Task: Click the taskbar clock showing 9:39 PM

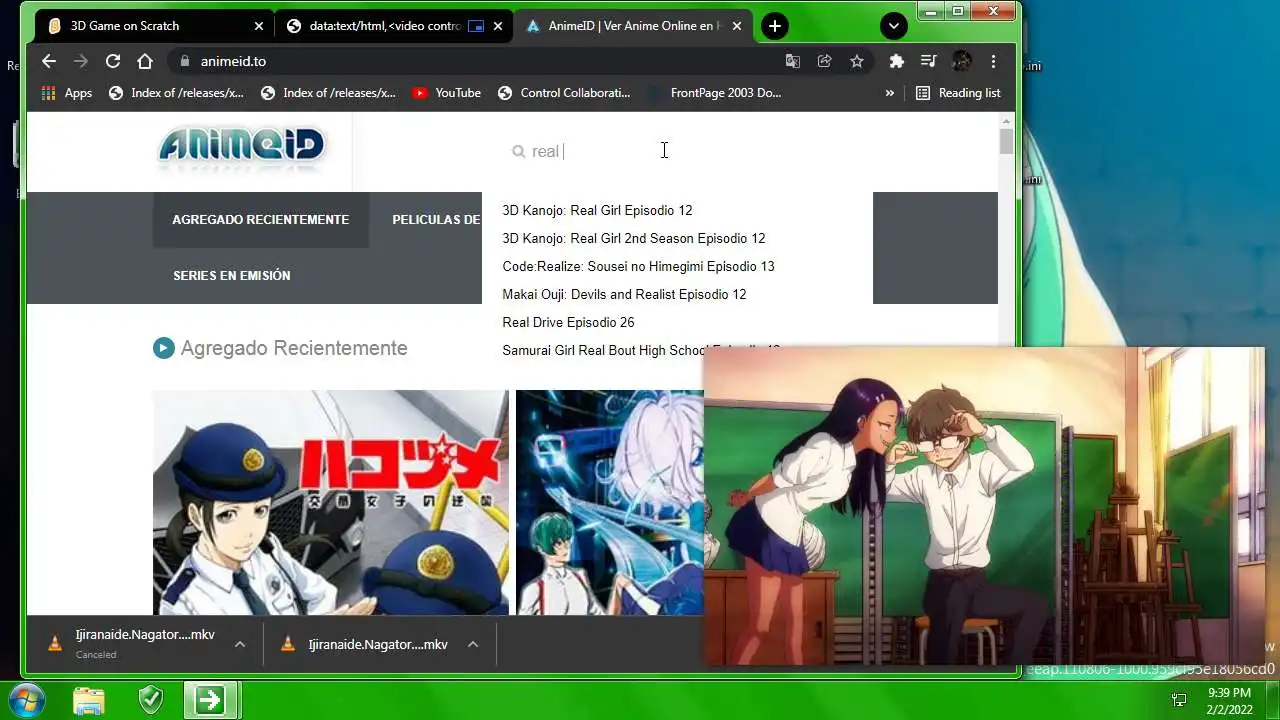Action: point(1229,700)
